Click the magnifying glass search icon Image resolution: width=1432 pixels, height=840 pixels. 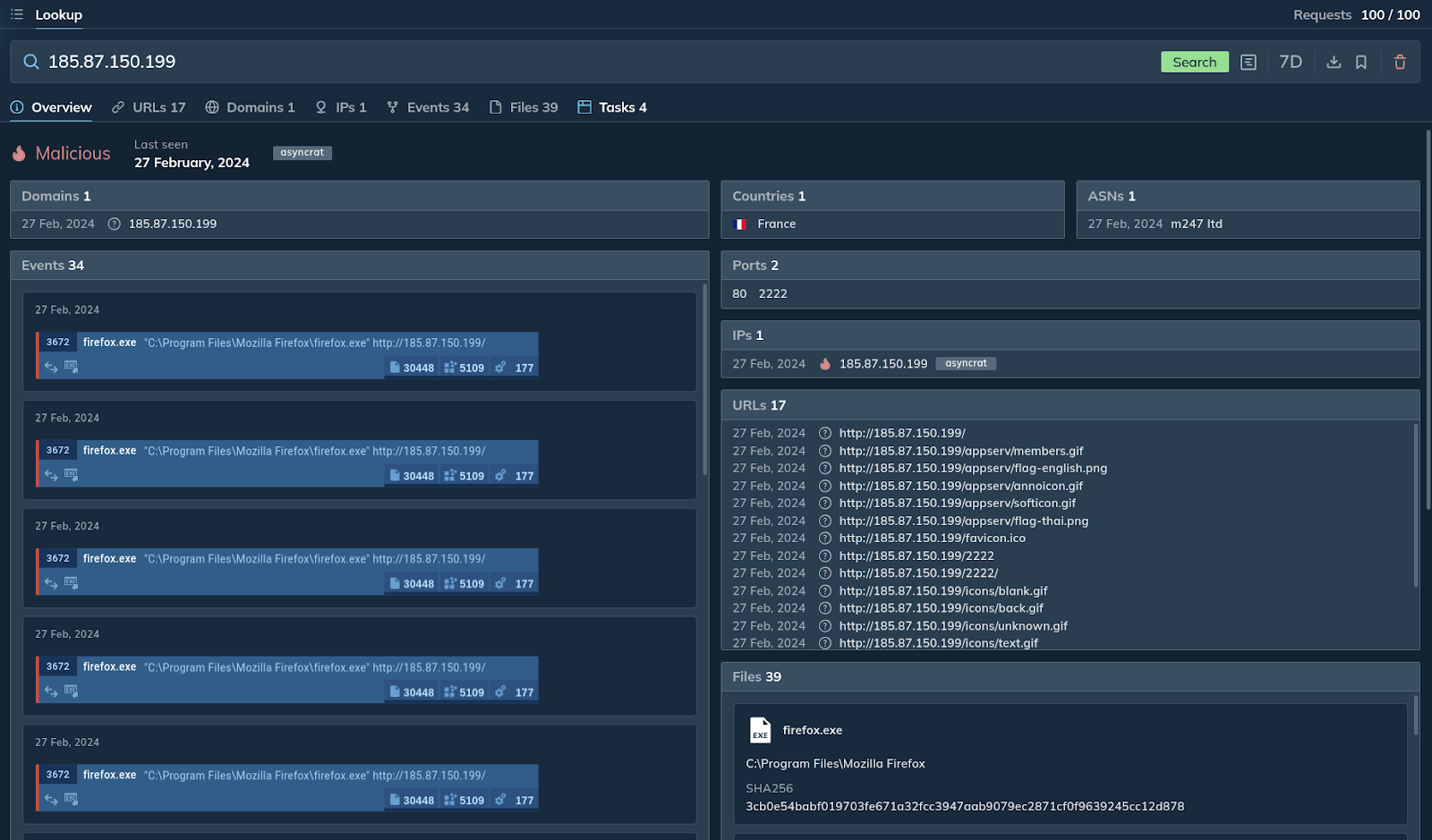coord(31,62)
